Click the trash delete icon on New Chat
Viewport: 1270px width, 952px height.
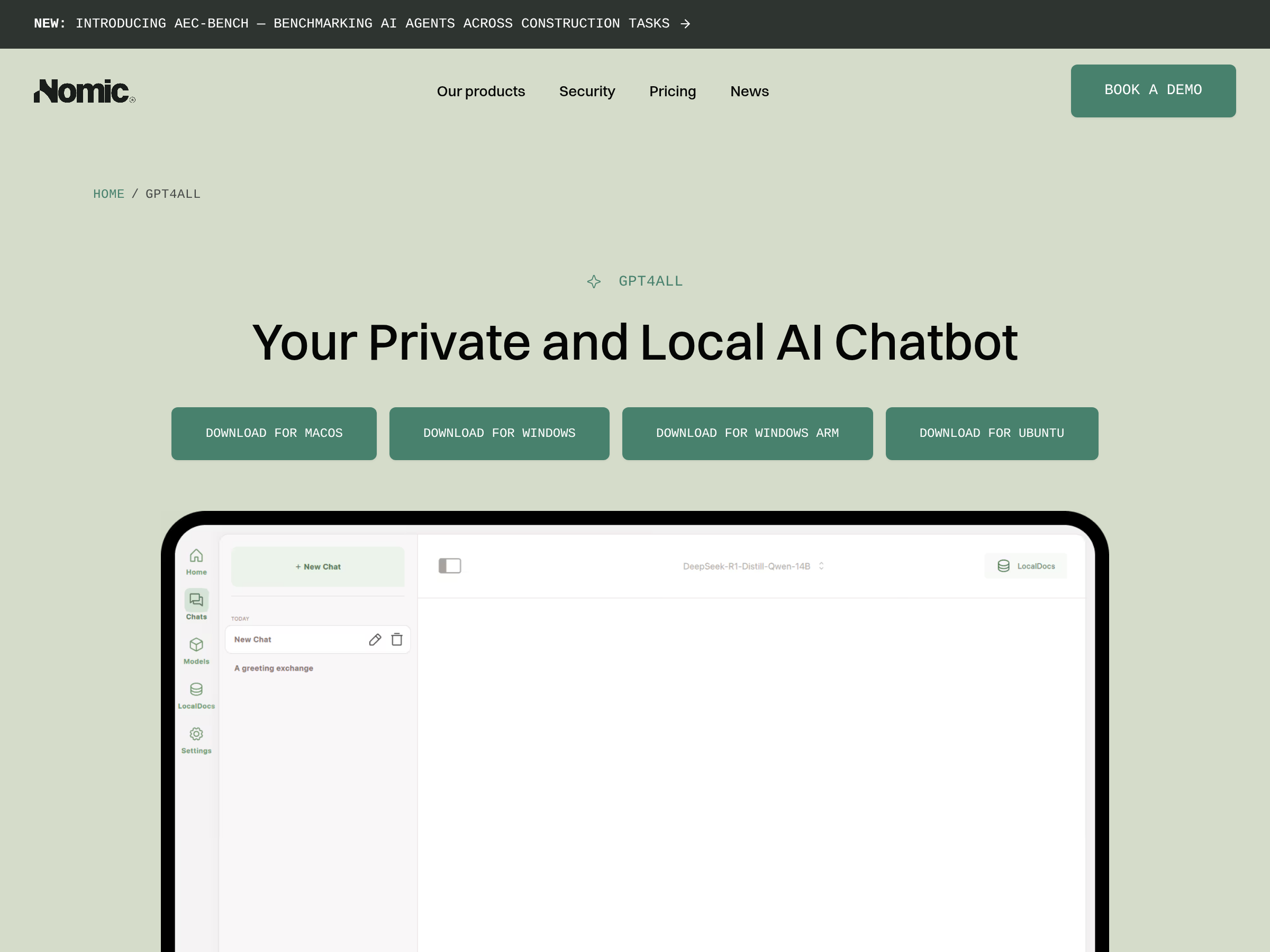coord(397,639)
